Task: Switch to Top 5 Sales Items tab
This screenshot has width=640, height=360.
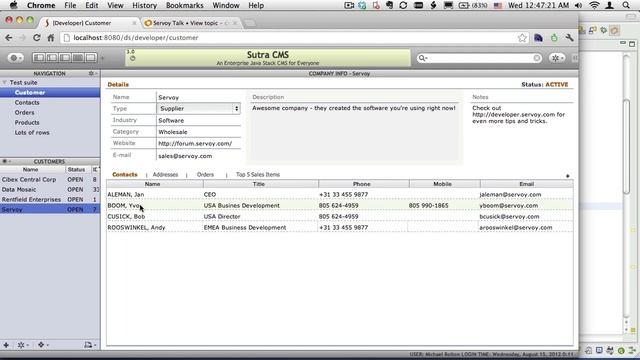Action: click(258, 174)
